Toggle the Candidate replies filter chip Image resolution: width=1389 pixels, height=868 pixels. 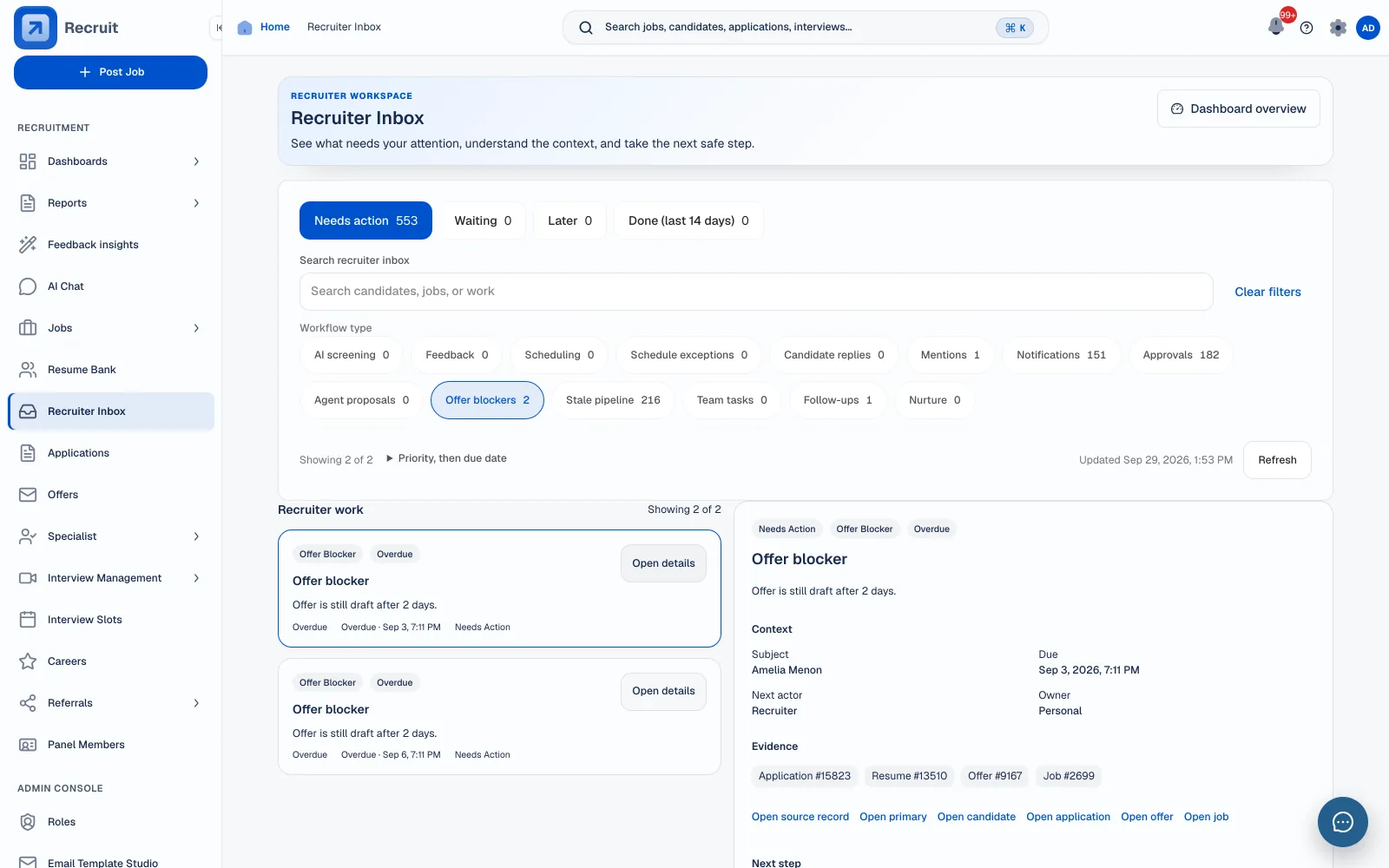click(x=834, y=355)
